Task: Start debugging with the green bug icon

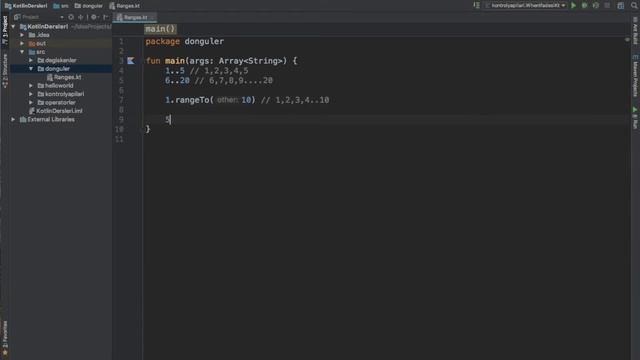Action: (x=584, y=6)
